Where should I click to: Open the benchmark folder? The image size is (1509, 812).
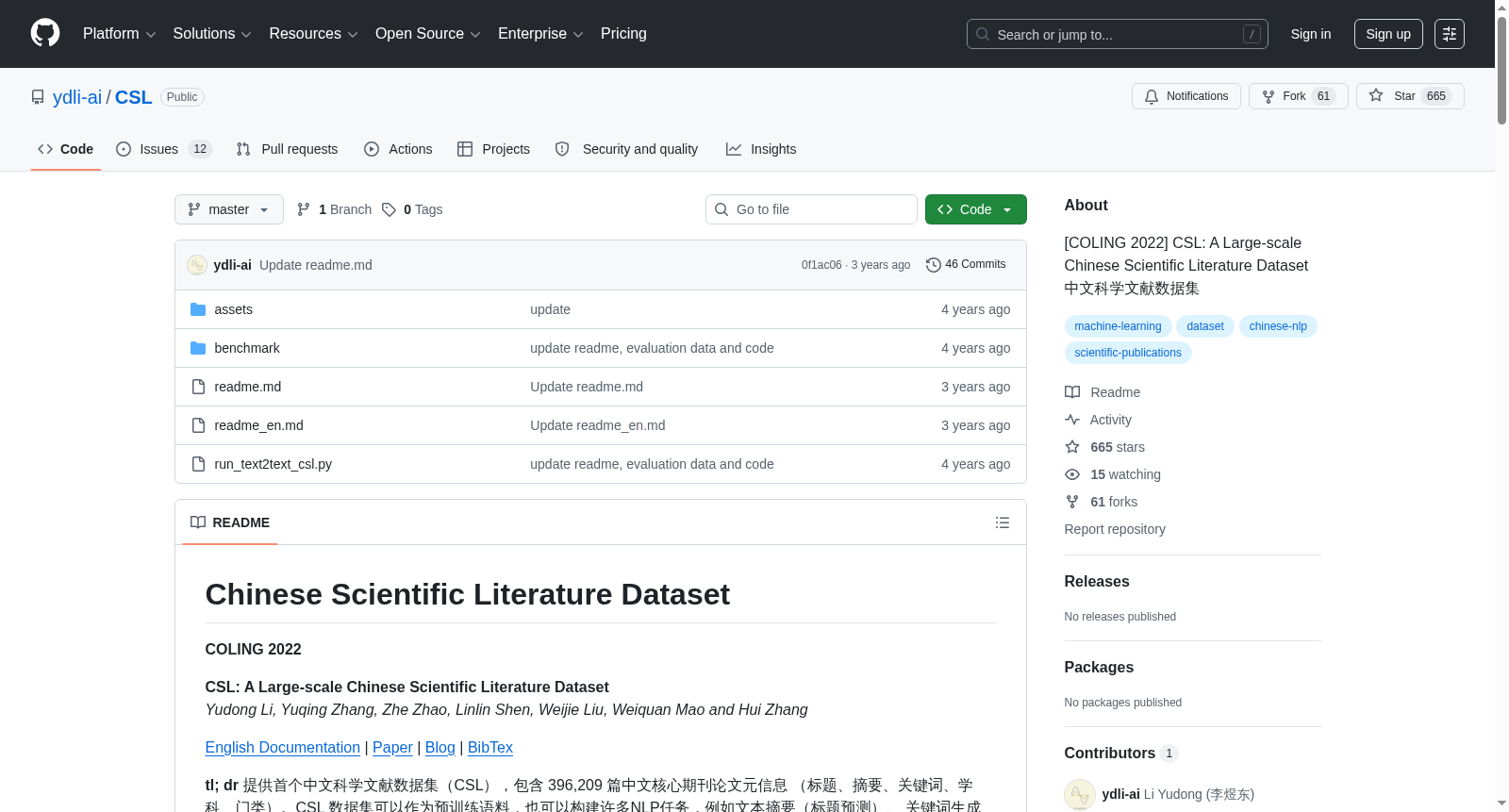(x=247, y=348)
